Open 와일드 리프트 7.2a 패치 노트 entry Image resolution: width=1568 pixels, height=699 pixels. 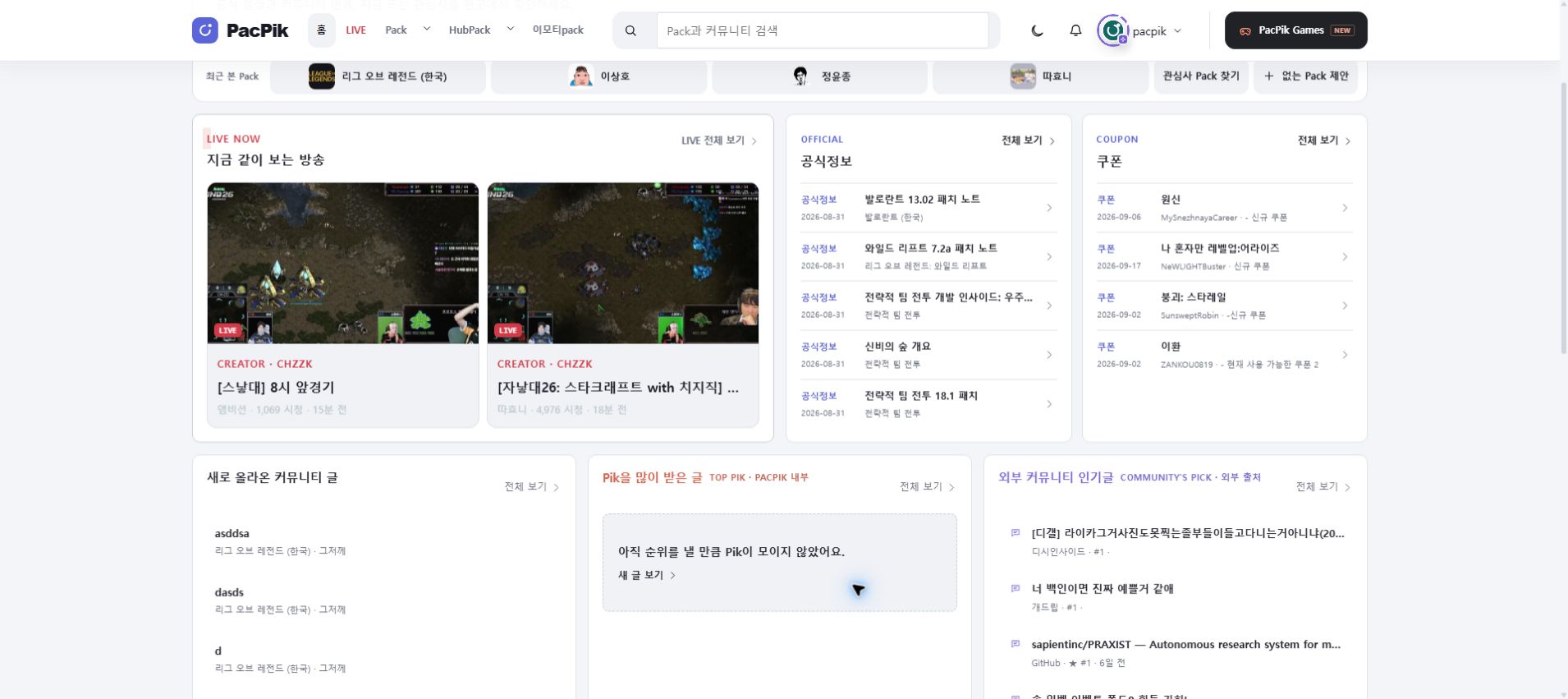pos(928,257)
